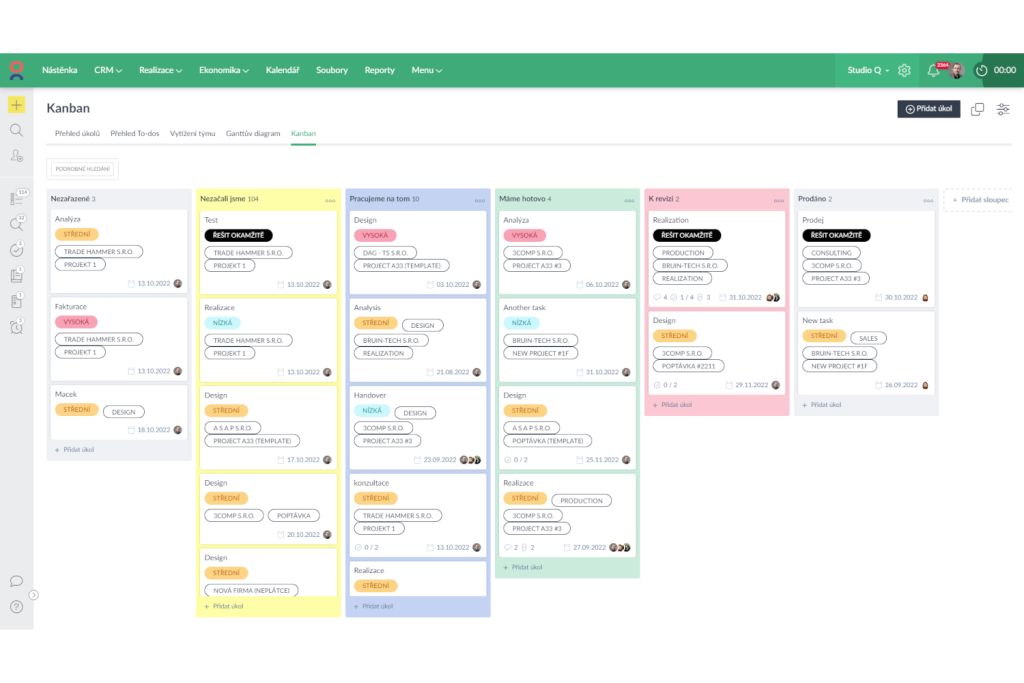Expand the sidebar using the small arrow toggle
Screen dimensions: 1024x683
[x=33, y=595]
